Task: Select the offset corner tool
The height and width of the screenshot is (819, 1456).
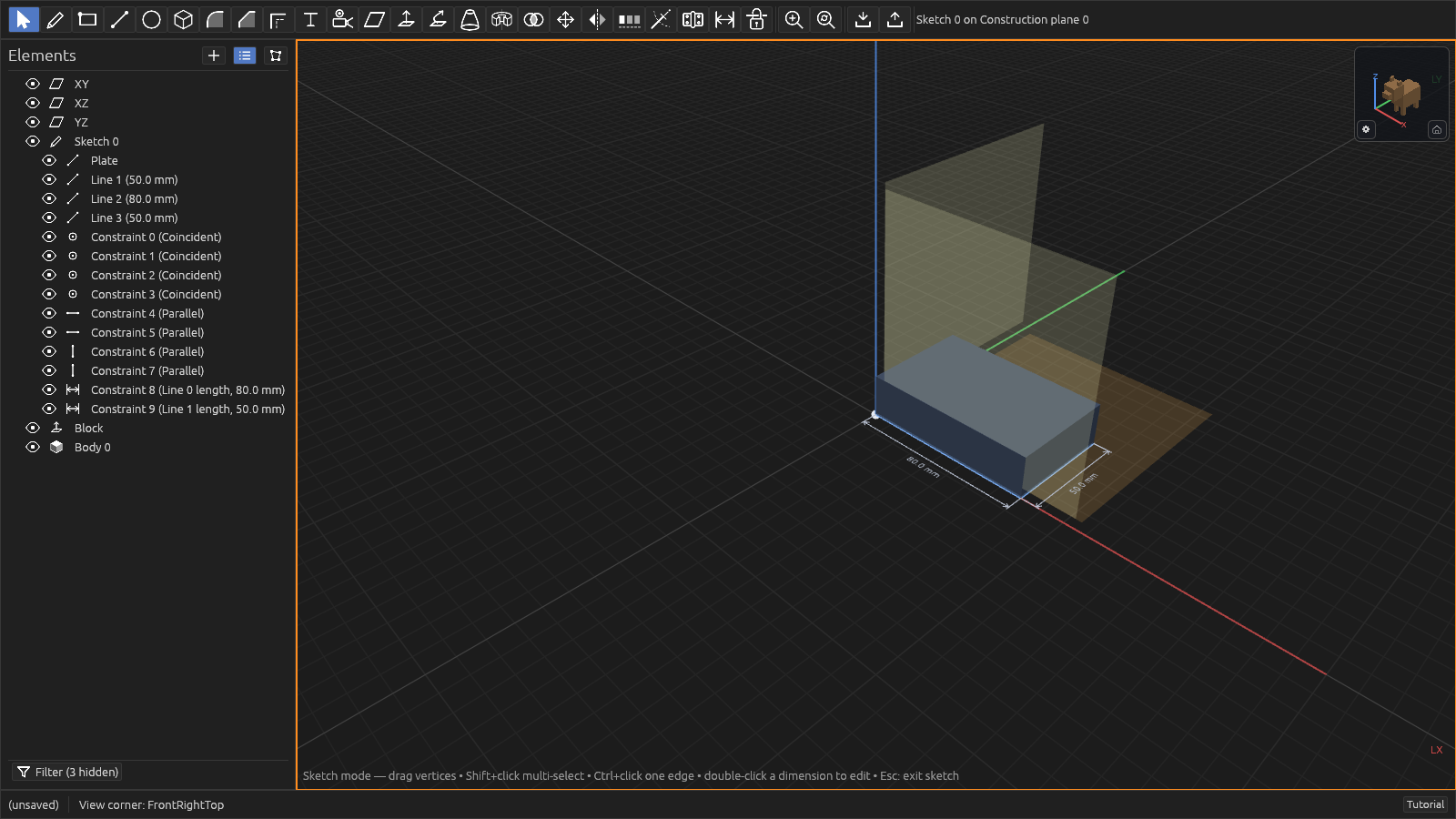Action: (x=278, y=19)
